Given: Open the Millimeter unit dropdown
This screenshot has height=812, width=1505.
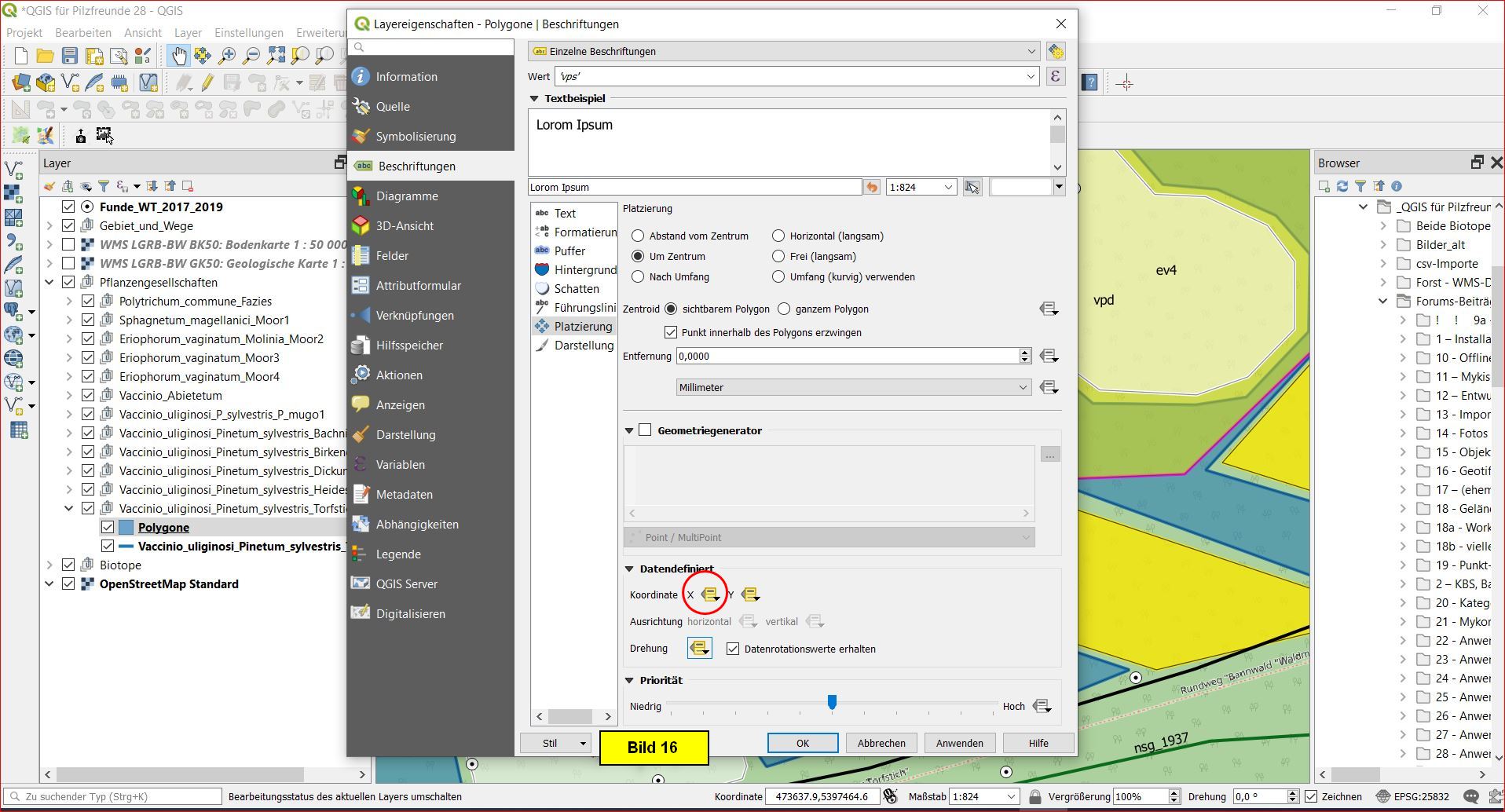Looking at the screenshot, I should 853,387.
